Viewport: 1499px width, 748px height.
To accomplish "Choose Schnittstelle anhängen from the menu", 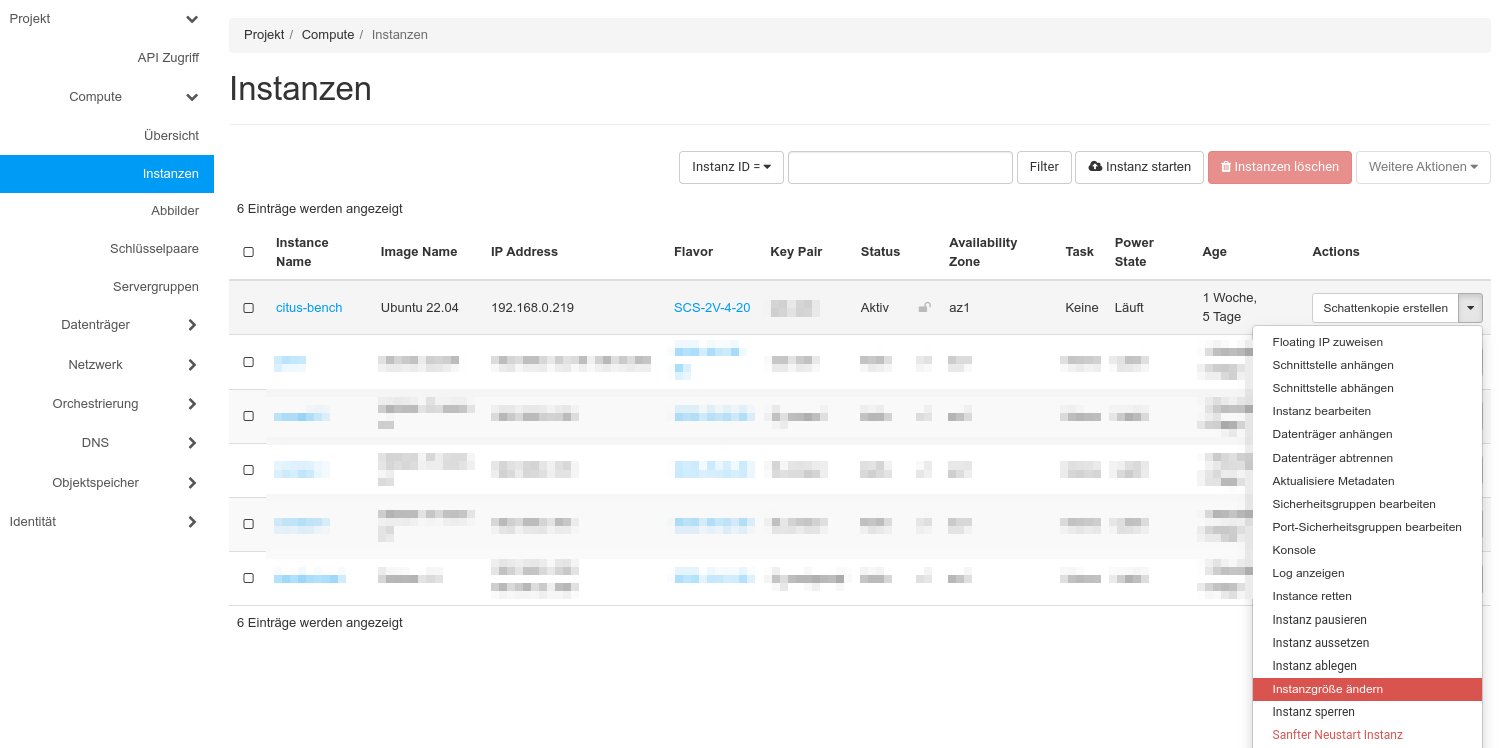I will [1367, 365].
